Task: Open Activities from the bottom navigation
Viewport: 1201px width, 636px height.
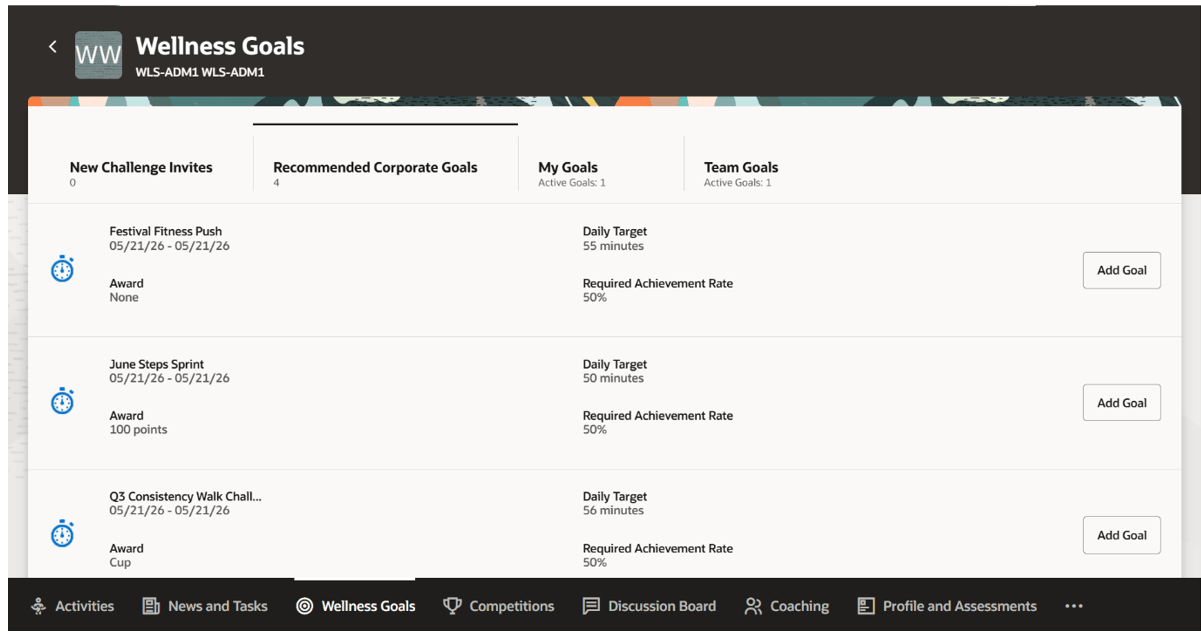Action: (72, 606)
